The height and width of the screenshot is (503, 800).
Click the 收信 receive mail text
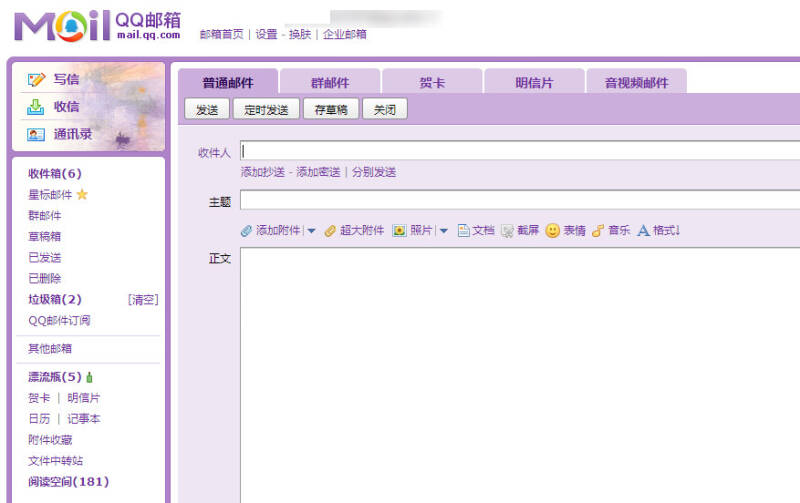pos(66,107)
